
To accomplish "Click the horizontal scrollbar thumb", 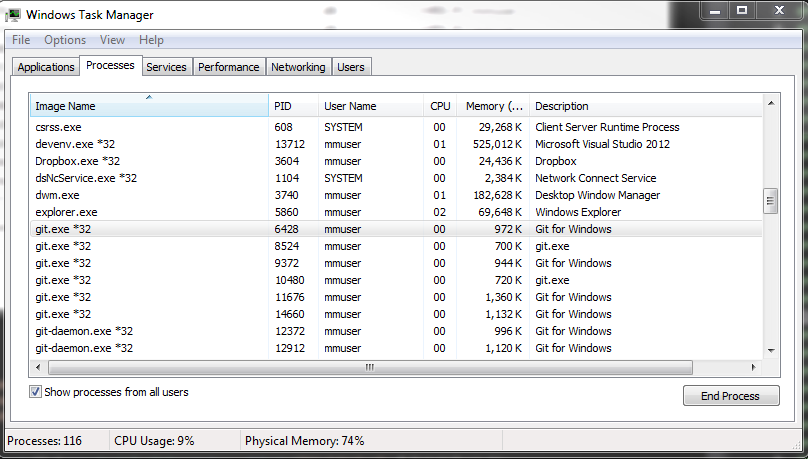I will [x=370, y=367].
